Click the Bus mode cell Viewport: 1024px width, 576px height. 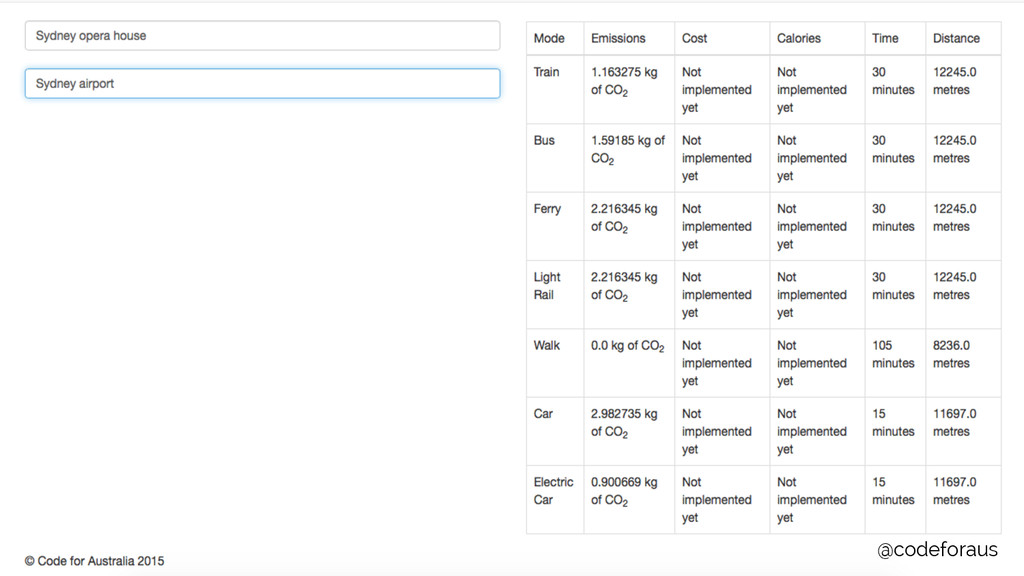(544, 140)
